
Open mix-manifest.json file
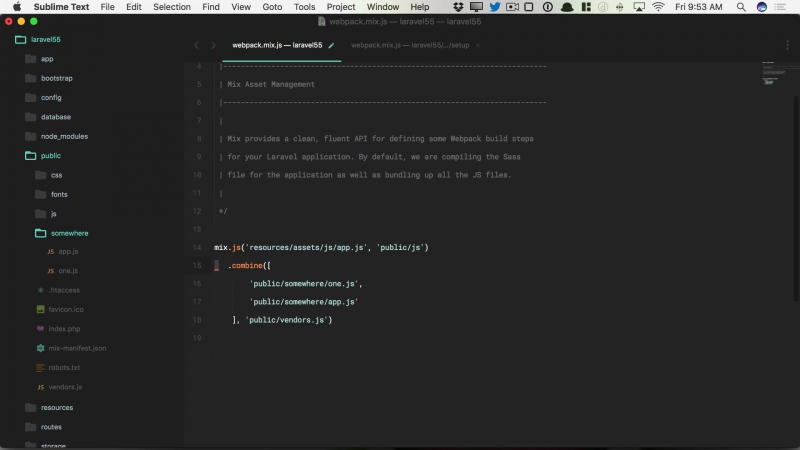coord(77,348)
